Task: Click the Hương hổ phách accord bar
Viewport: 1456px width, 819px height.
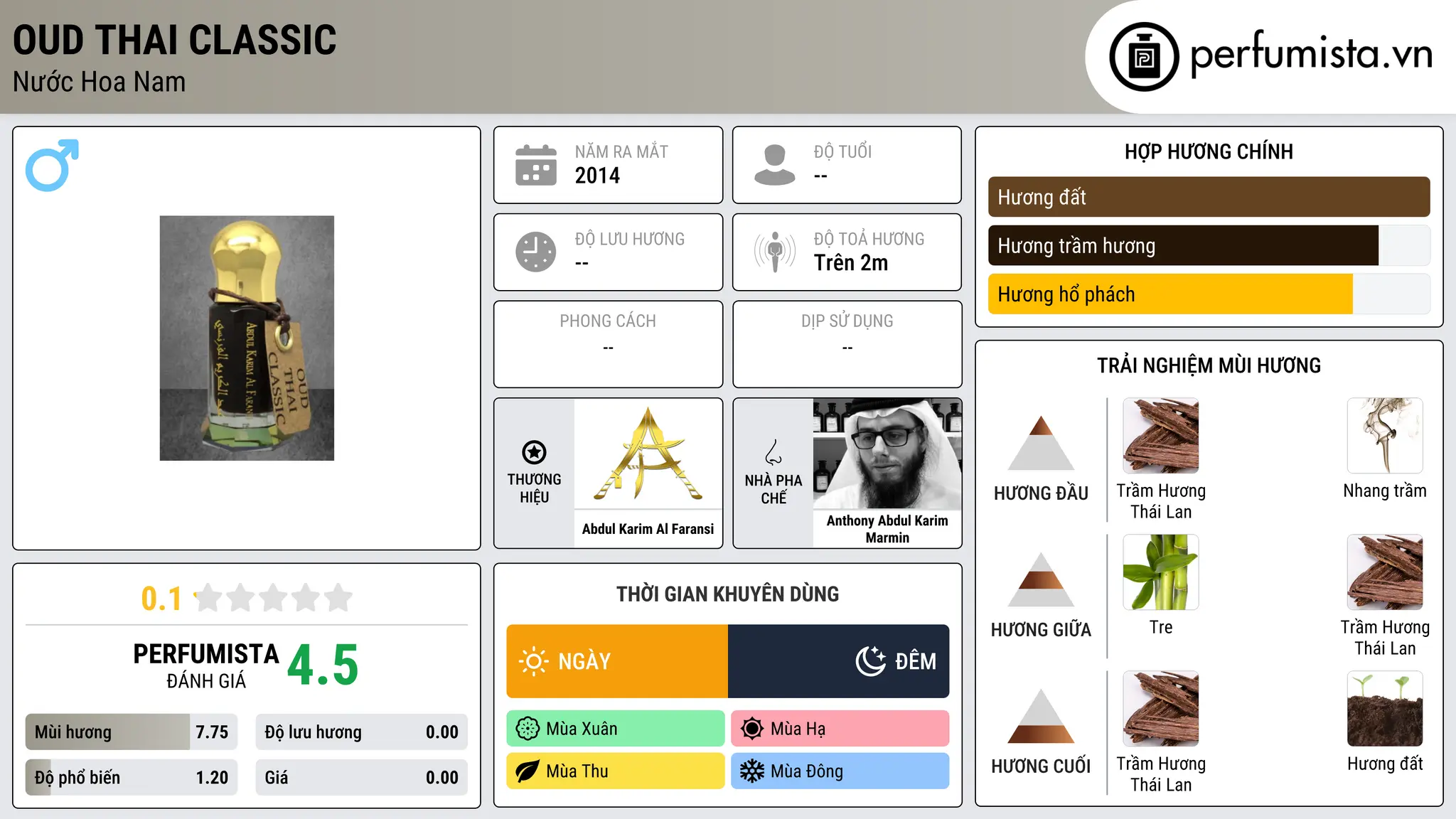Action: click(x=1209, y=294)
